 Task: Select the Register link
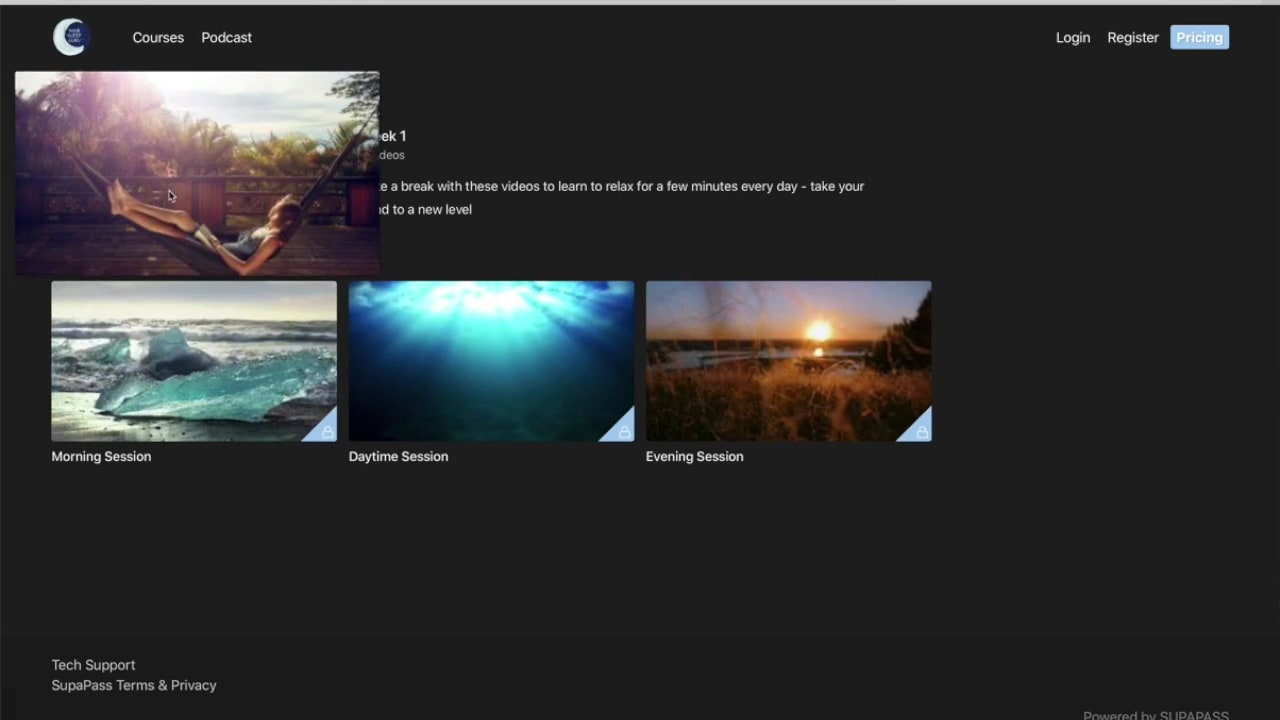coord(1132,37)
